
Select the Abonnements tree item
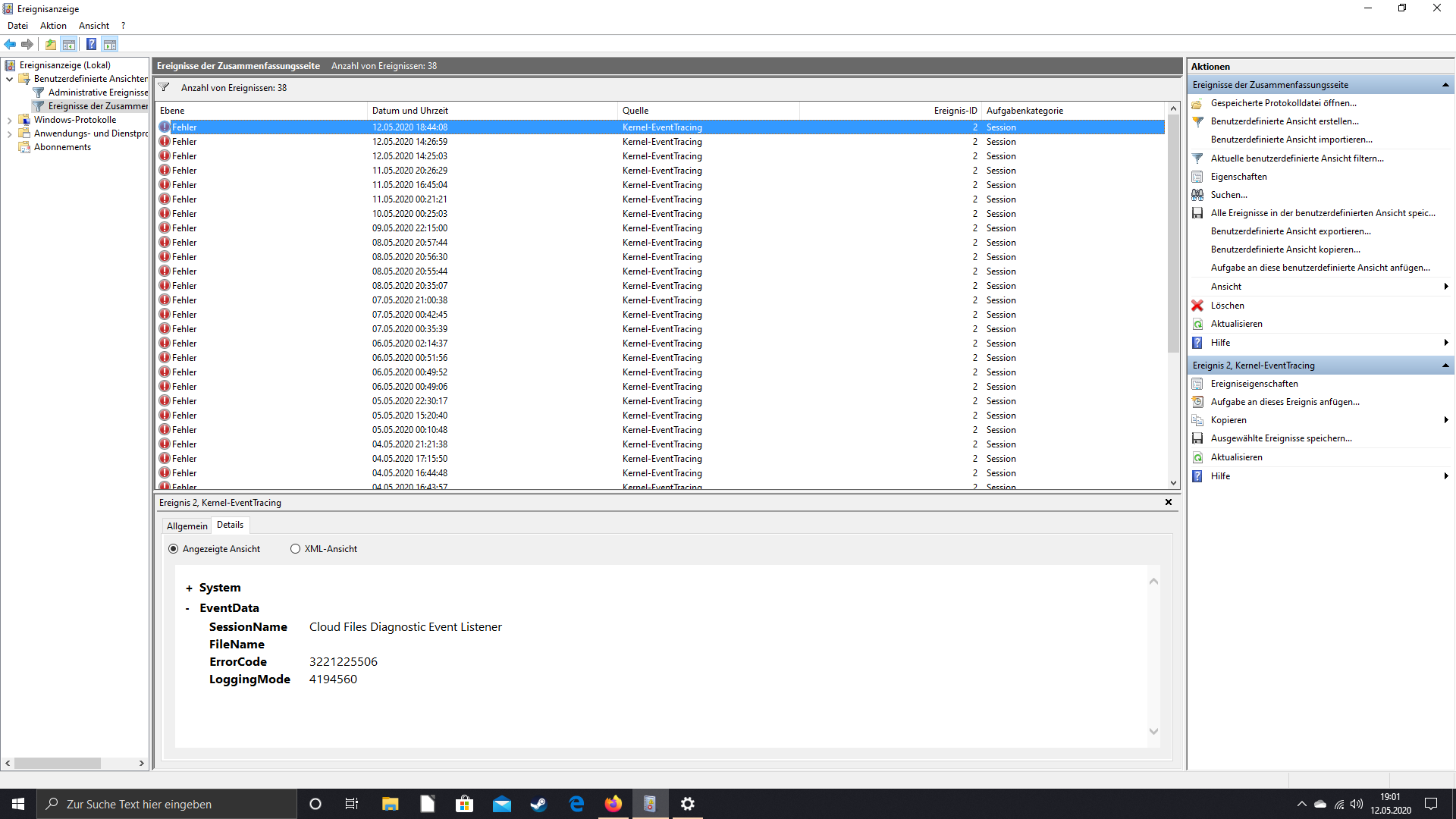pyautogui.click(x=62, y=147)
